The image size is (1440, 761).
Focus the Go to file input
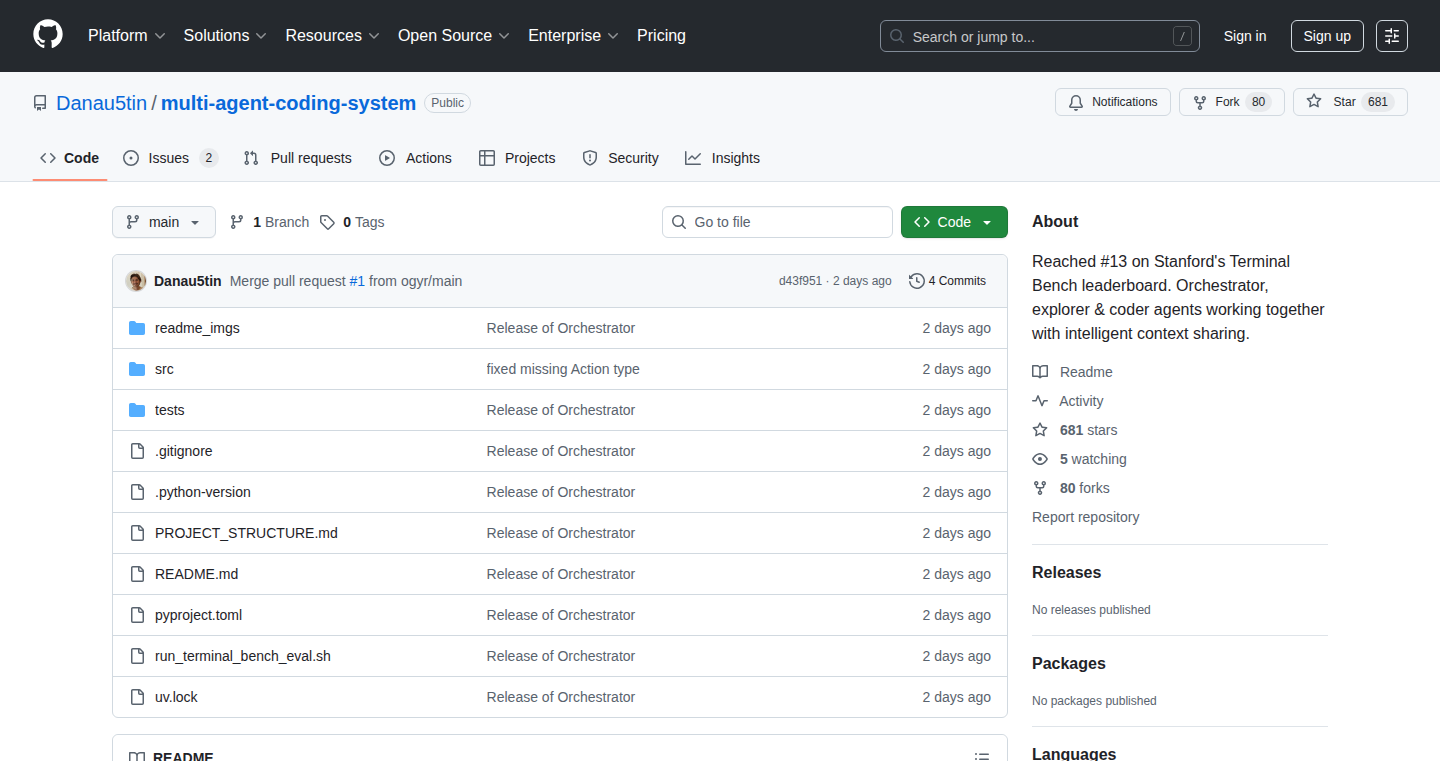(x=777, y=222)
